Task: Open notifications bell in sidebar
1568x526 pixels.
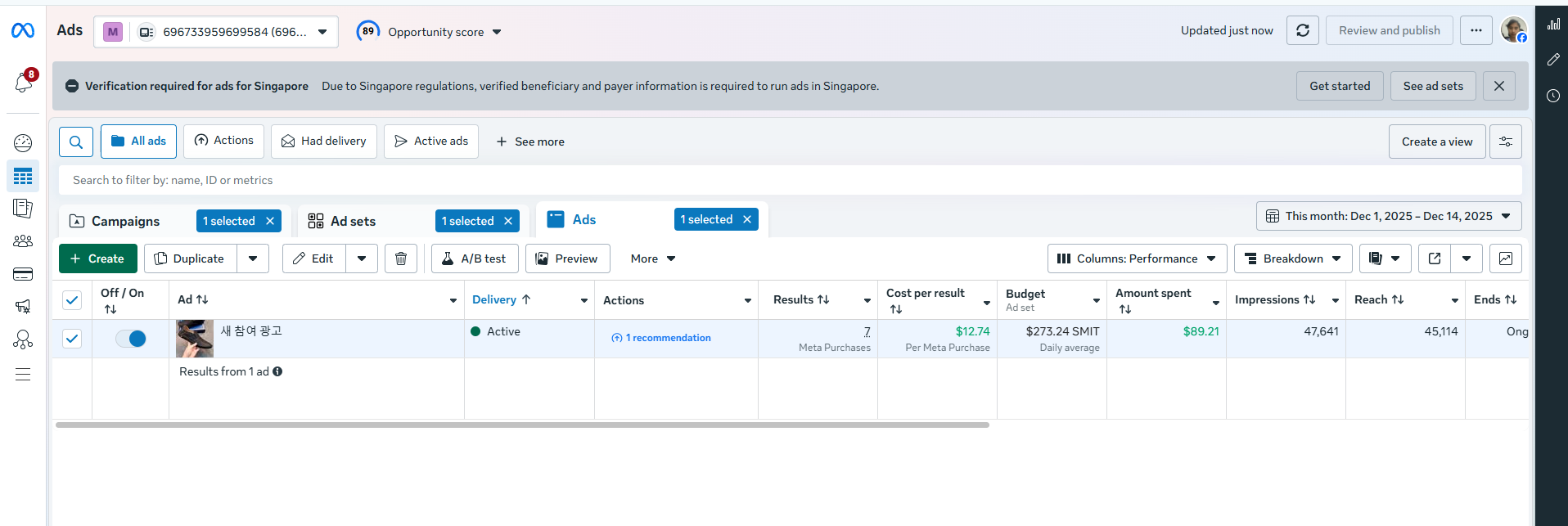Action: point(23,83)
